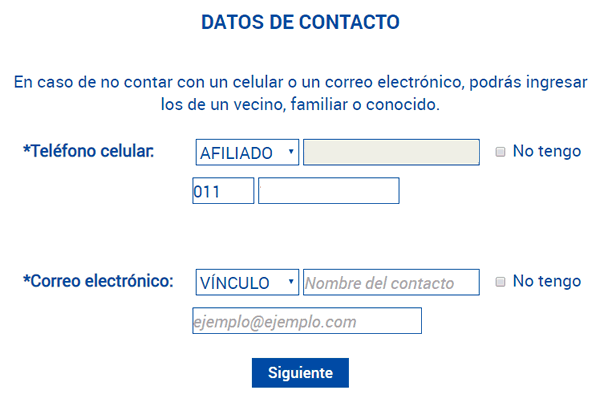
Task: Click the *Teléfono celular label
Action: pos(88,151)
